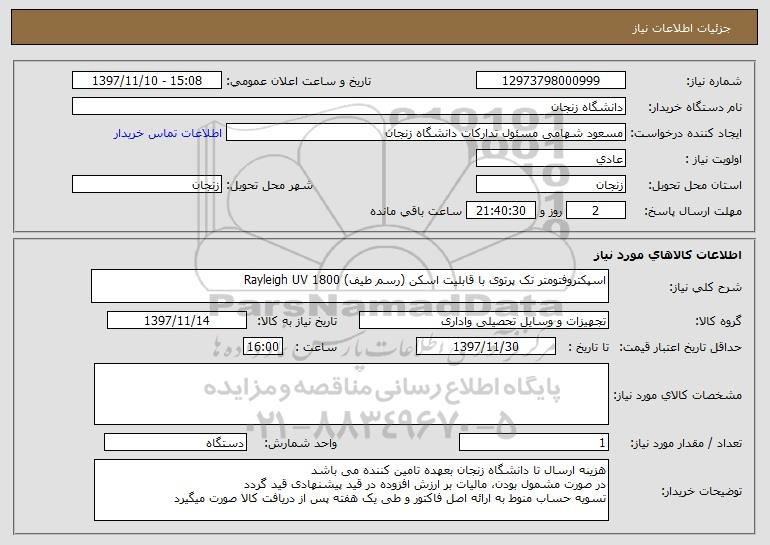The height and width of the screenshot is (545, 770).
Task: Click the label واحد شمارش
Action: pos(301,443)
